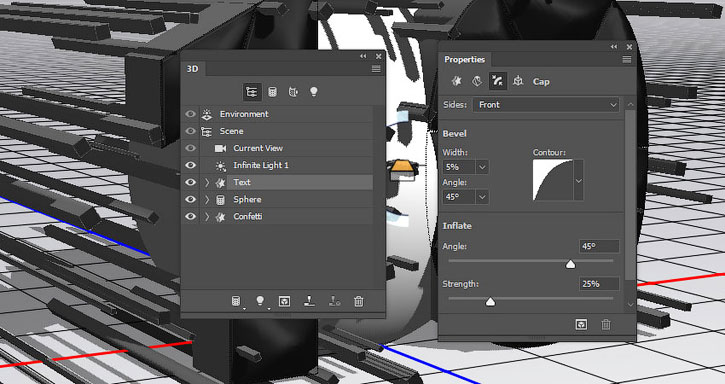This screenshot has height=384, width=725.
Task: Hide Infinite Light 1
Action: tap(190, 165)
